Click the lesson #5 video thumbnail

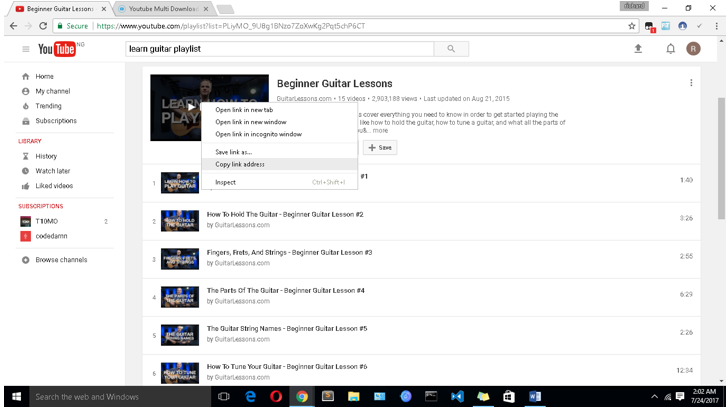(x=180, y=335)
